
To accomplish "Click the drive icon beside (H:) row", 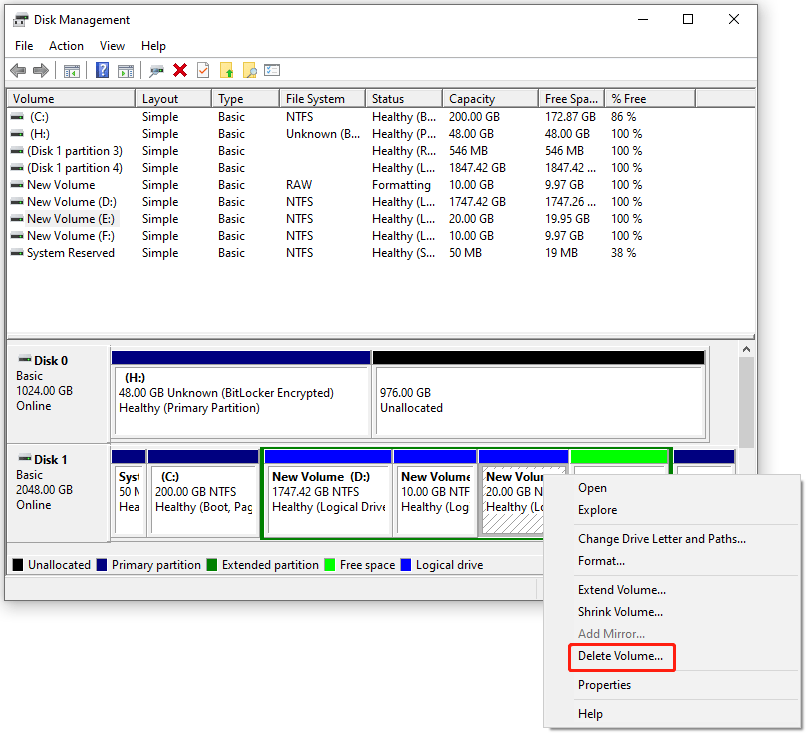I will pos(17,134).
